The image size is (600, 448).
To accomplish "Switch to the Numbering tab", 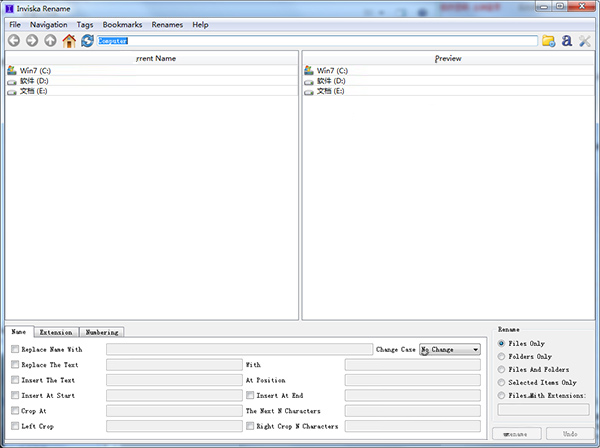I will click(101, 332).
